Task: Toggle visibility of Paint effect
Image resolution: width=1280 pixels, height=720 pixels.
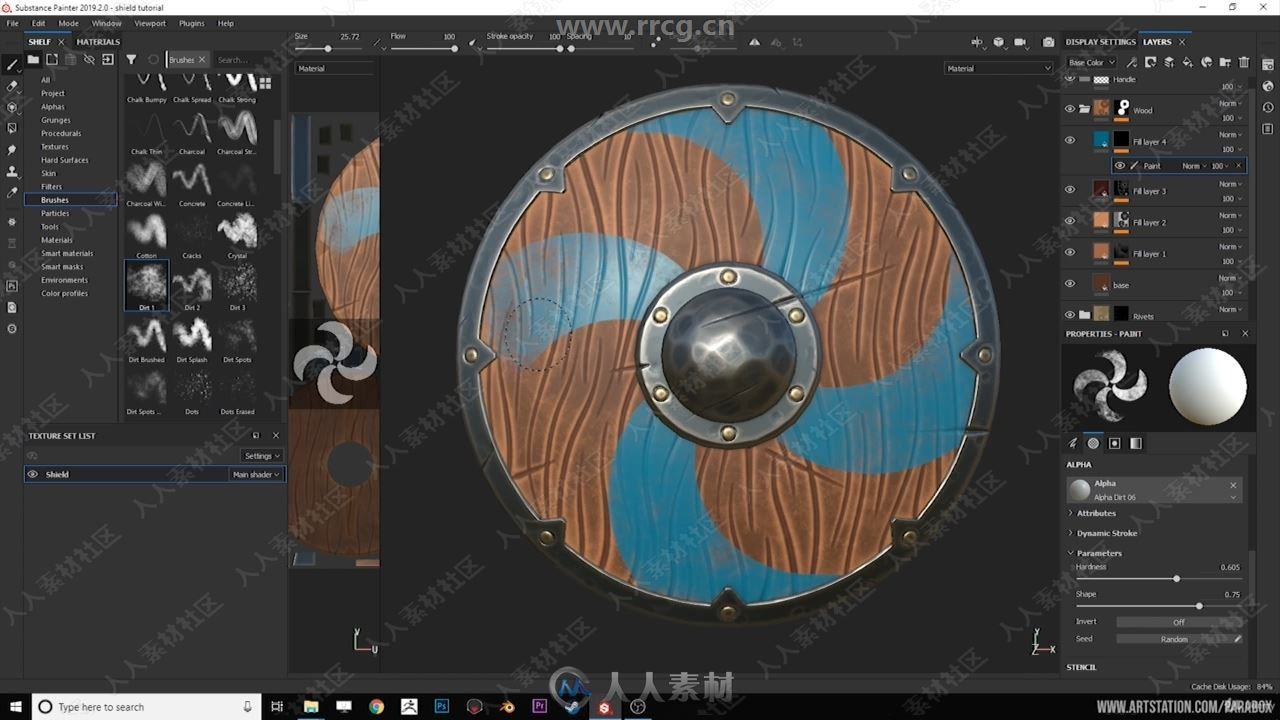Action: pos(1120,166)
